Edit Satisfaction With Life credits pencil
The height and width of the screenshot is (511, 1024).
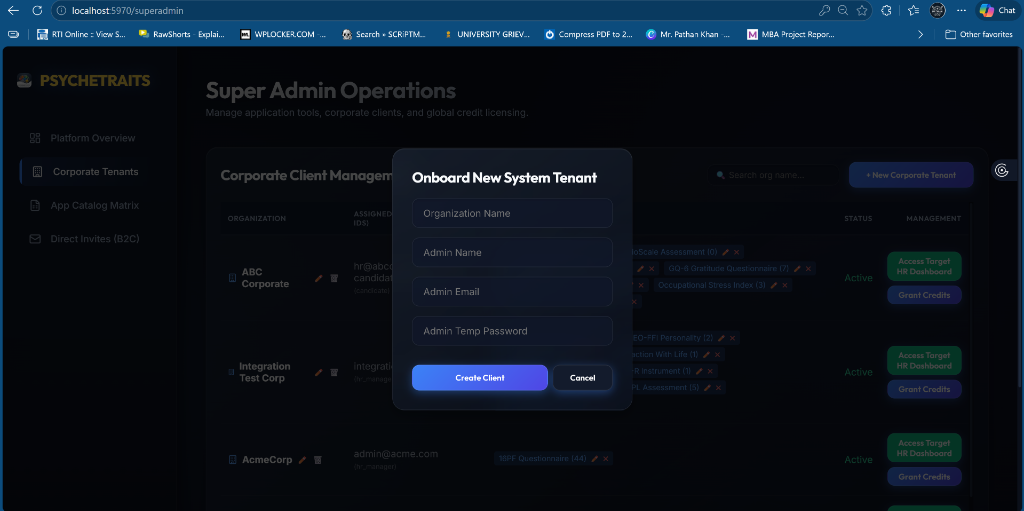[706, 355]
